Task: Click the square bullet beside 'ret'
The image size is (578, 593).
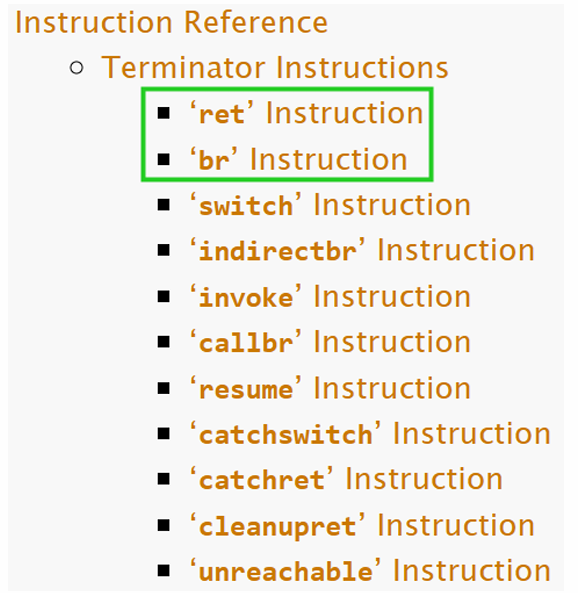Action: (163, 113)
